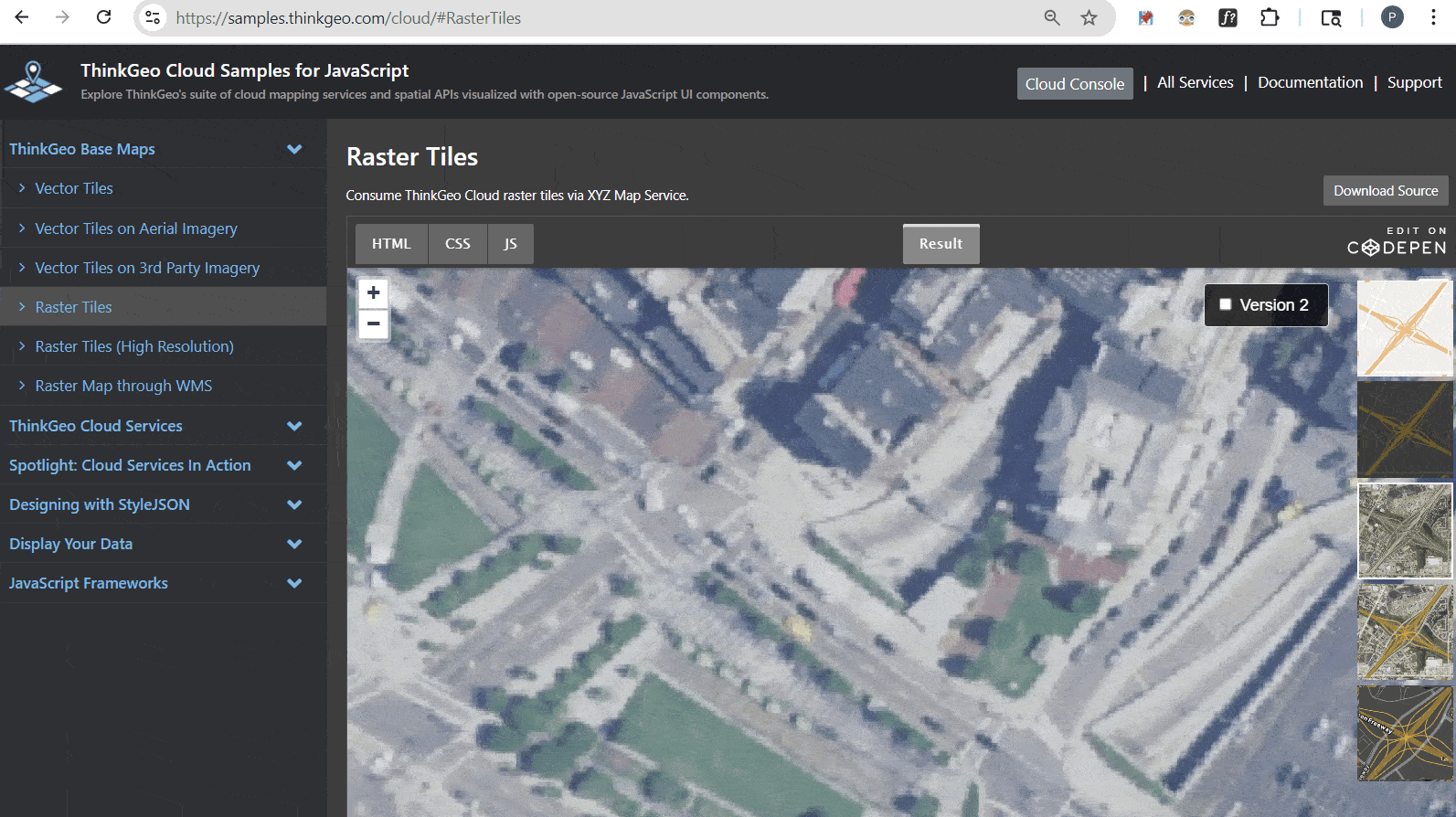Select the light map style thumbnail

click(1405, 328)
